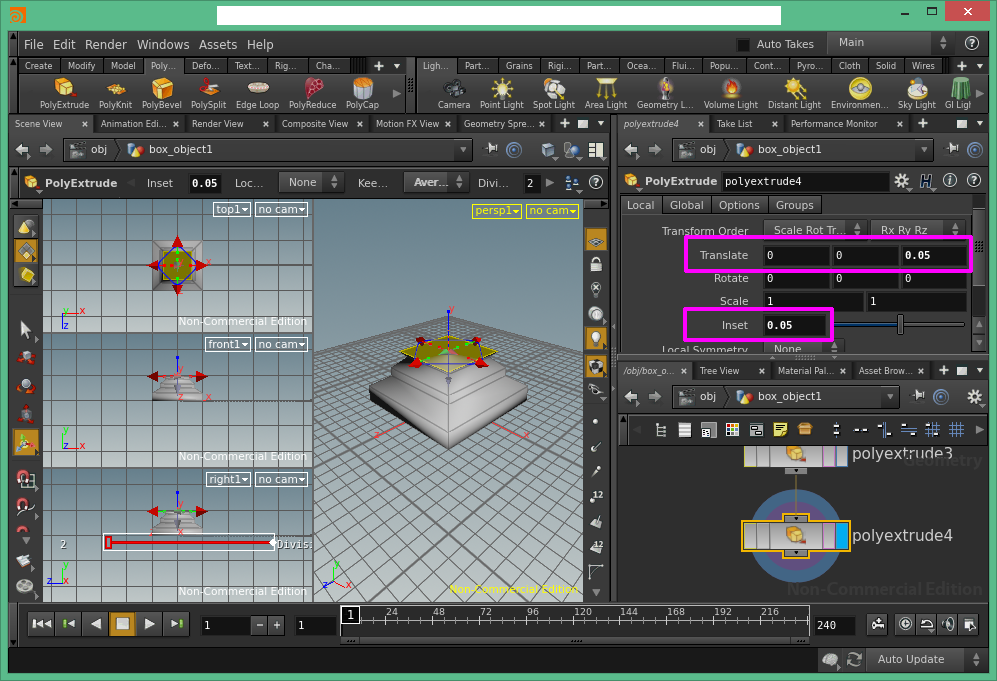Add a Geometry Light from the shelf
This screenshot has width=997, height=681.
click(665, 93)
